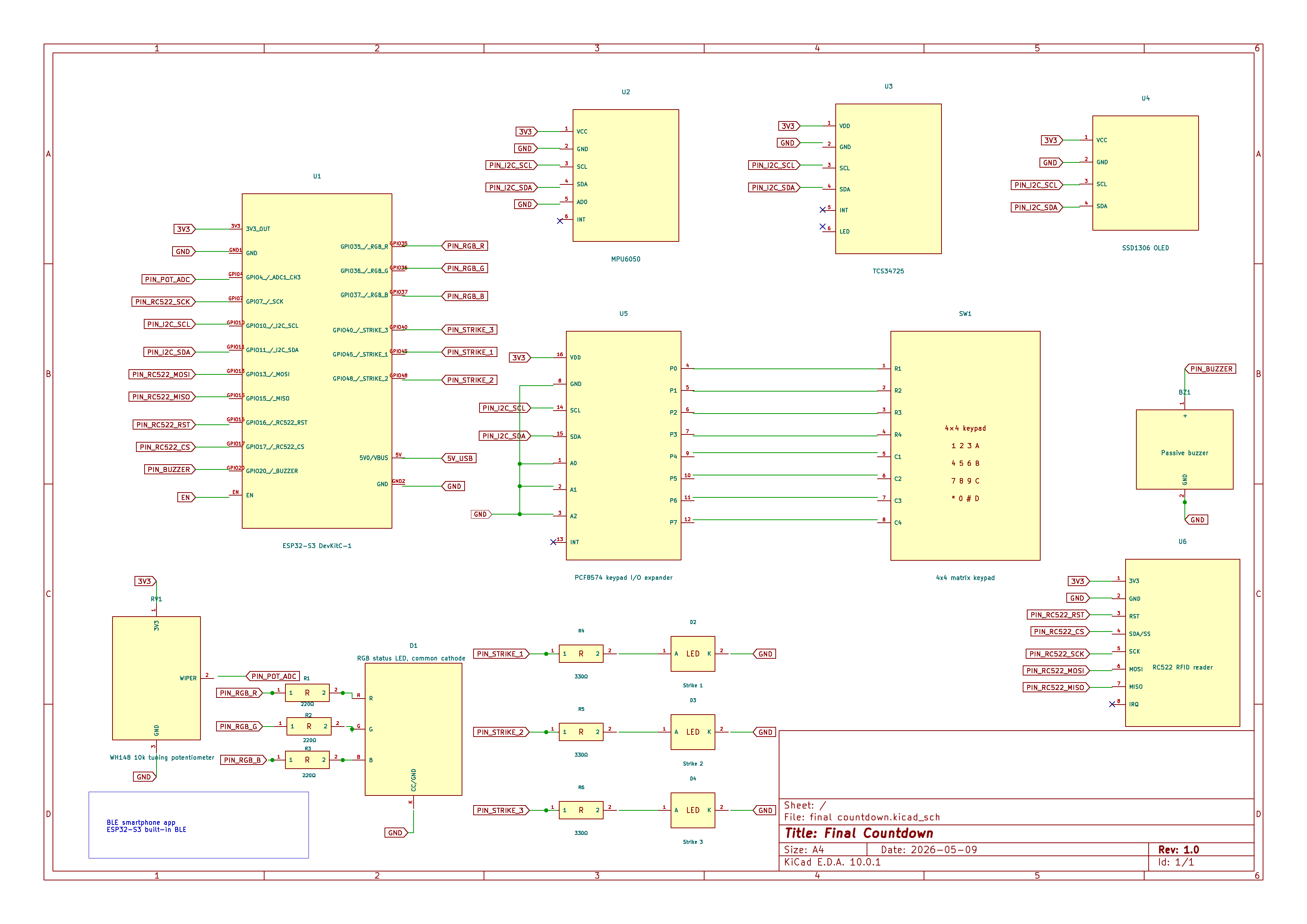Click the PIN_RGB_B label at U1 GPIO37

click(x=465, y=296)
